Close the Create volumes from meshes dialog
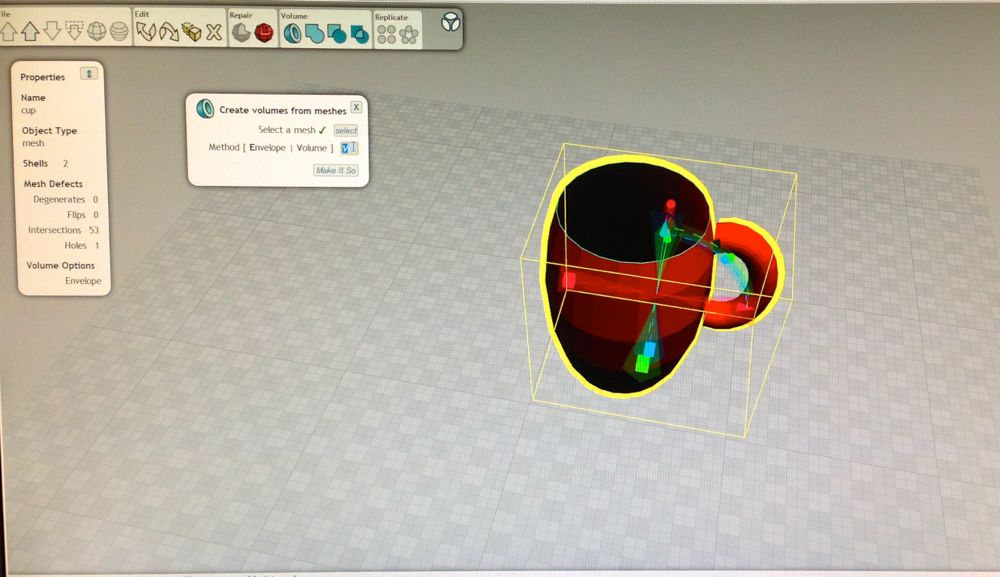1000x577 pixels. 356,106
